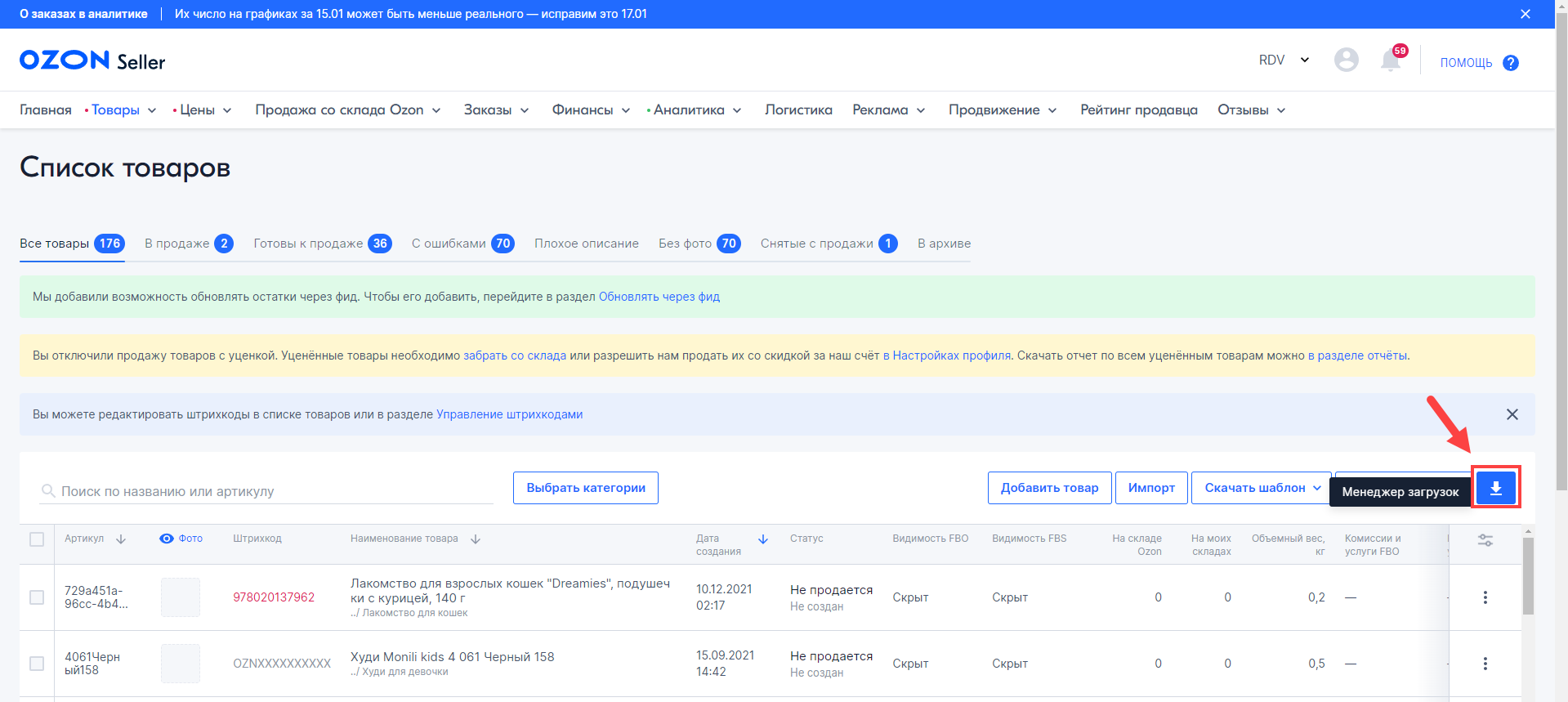This screenshot has height=702, width=1568.
Task: Expand the Скачать шаблон dropdown
Action: 1262,488
